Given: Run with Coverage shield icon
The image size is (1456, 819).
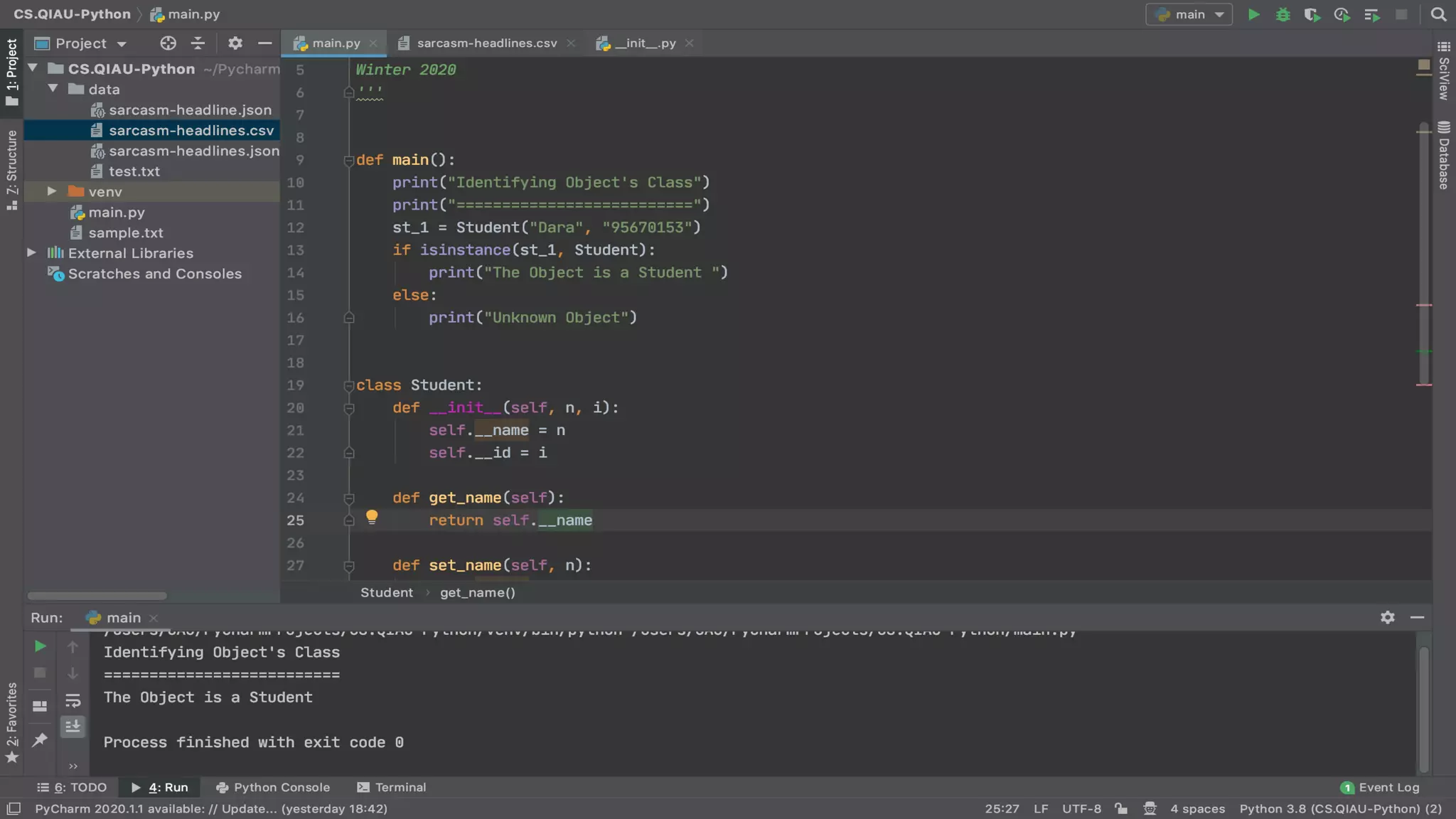Looking at the screenshot, I should click(x=1312, y=15).
